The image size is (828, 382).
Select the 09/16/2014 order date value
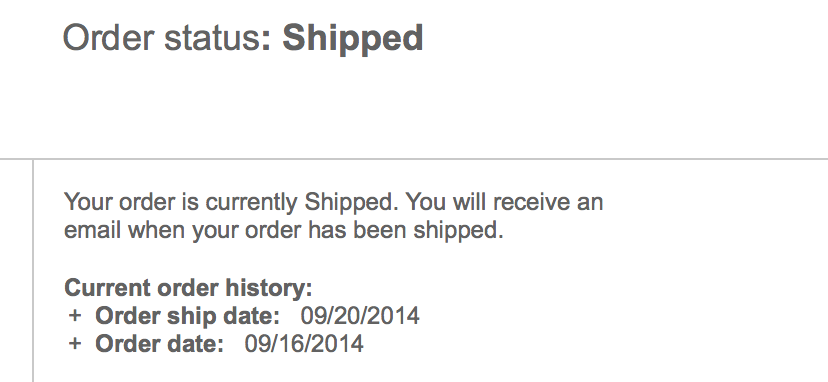[x=304, y=344]
